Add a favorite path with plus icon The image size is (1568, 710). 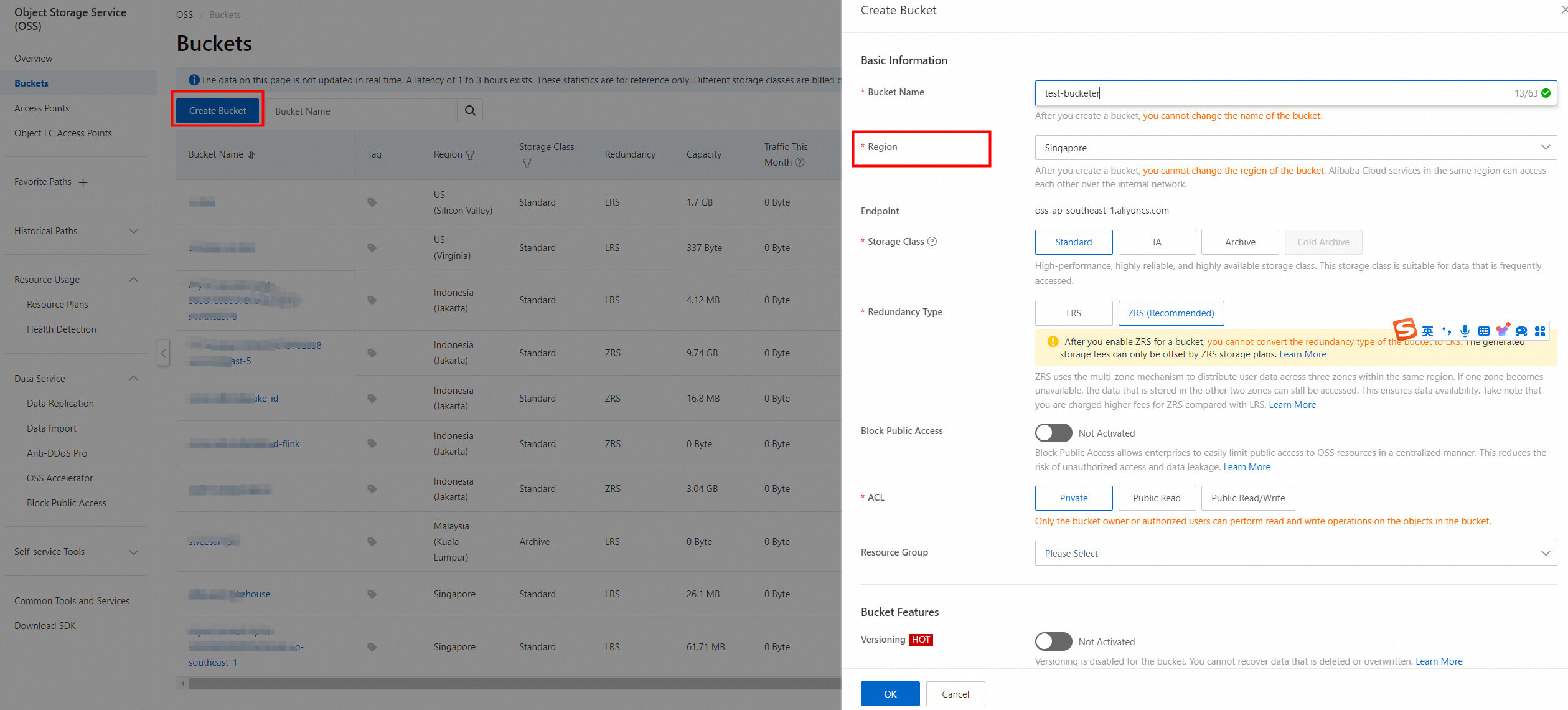tap(83, 182)
